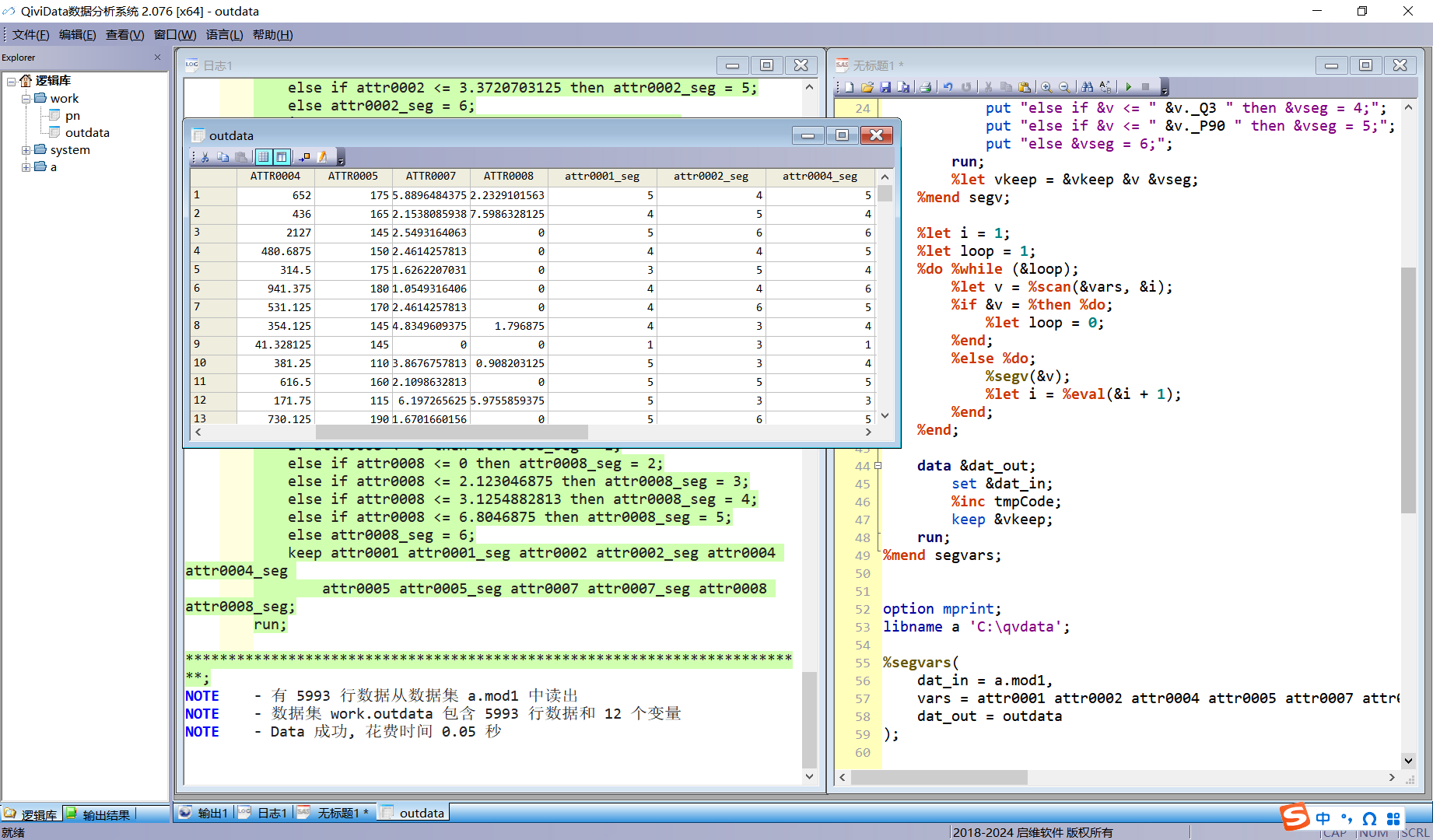This screenshot has width=1433, height=840.
Task: Redo the edit in the editor toolbar
Action: pos(965,87)
